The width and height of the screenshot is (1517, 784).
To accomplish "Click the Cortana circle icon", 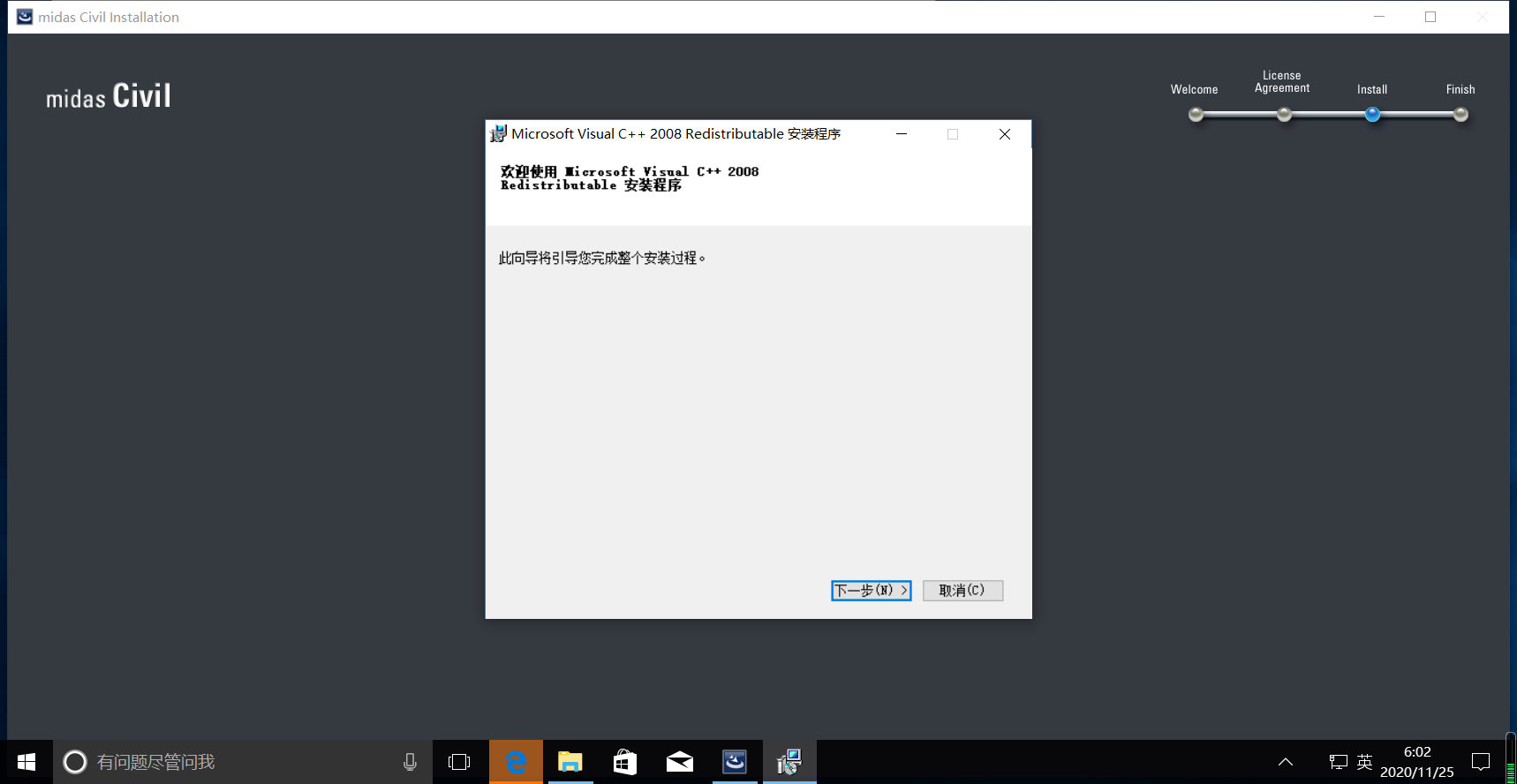I will click(75, 762).
